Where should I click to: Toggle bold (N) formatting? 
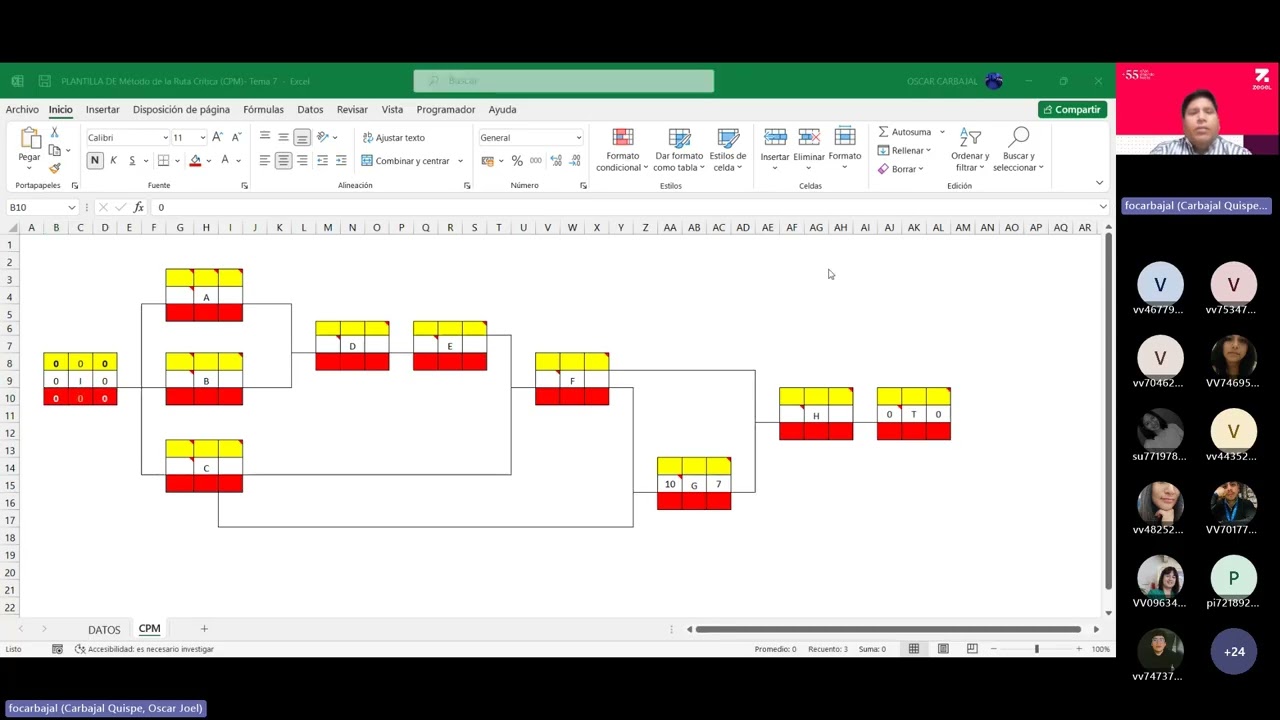click(x=95, y=160)
